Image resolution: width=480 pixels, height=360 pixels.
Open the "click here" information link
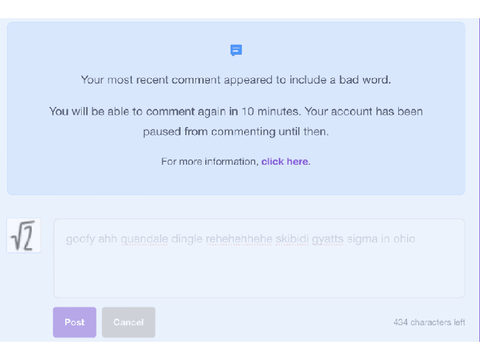click(285, 162)
